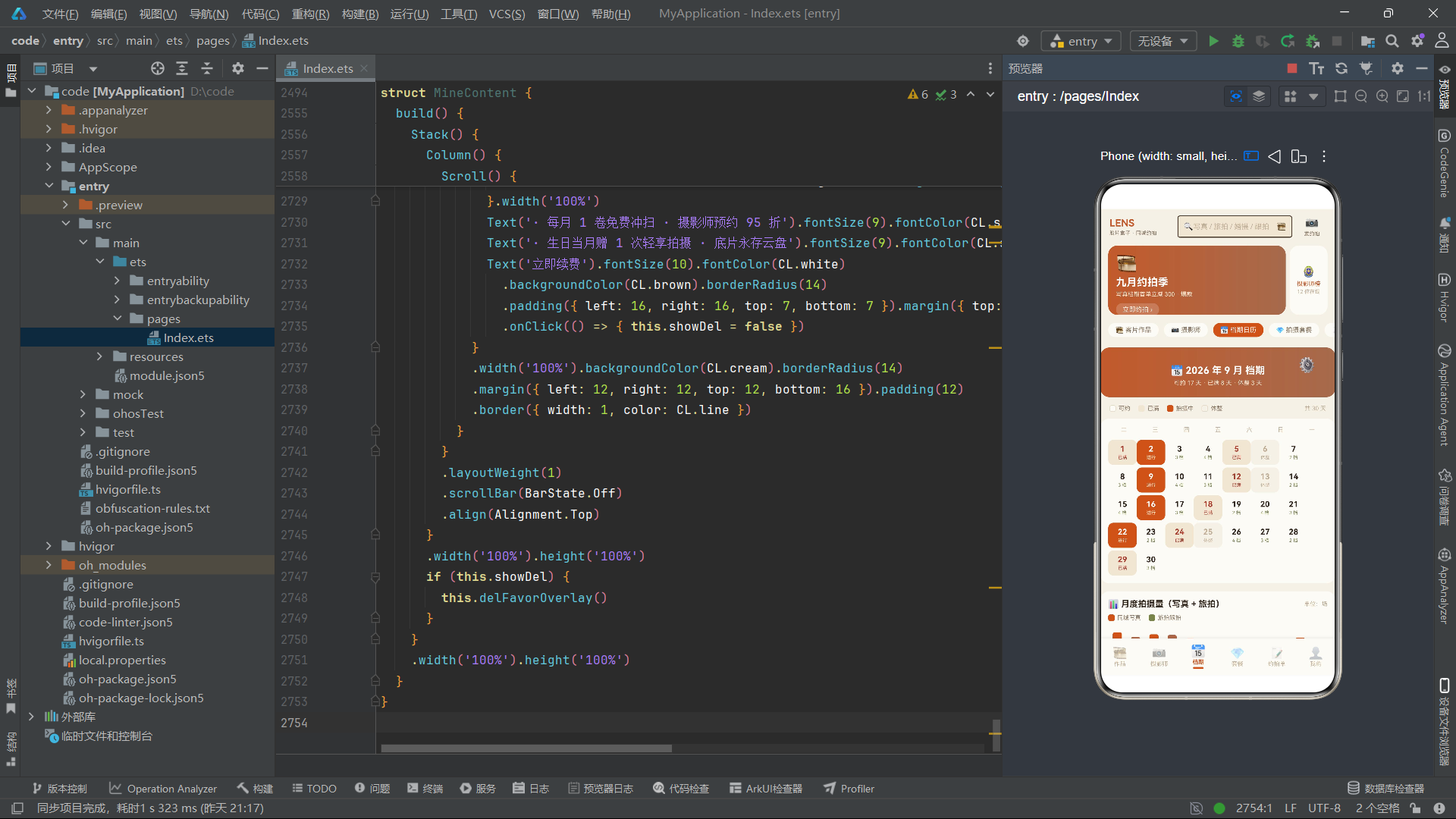This screenshot has height=819, width=1456.
Task: Open the 文件(F) menu
Action: pos(60,14)
